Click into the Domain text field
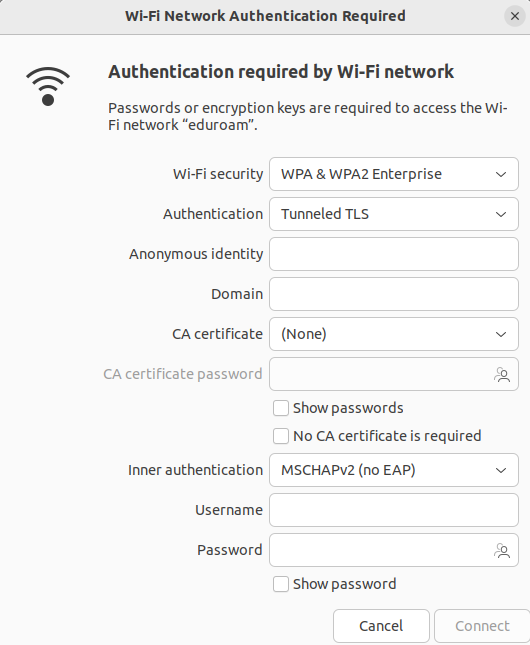This screenshot has width=530, height=645. click(394, 294)
